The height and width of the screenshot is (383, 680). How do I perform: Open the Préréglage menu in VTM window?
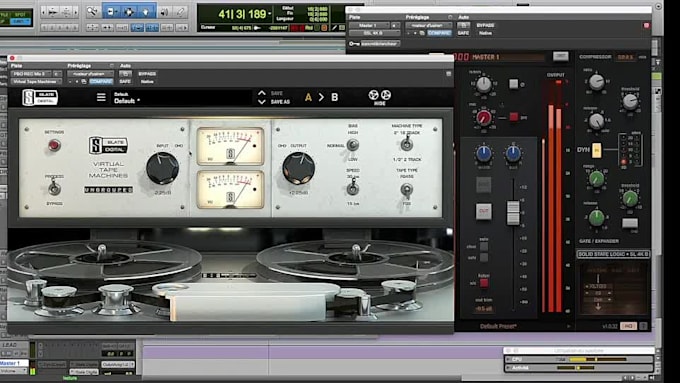click(x=79, y=65)
